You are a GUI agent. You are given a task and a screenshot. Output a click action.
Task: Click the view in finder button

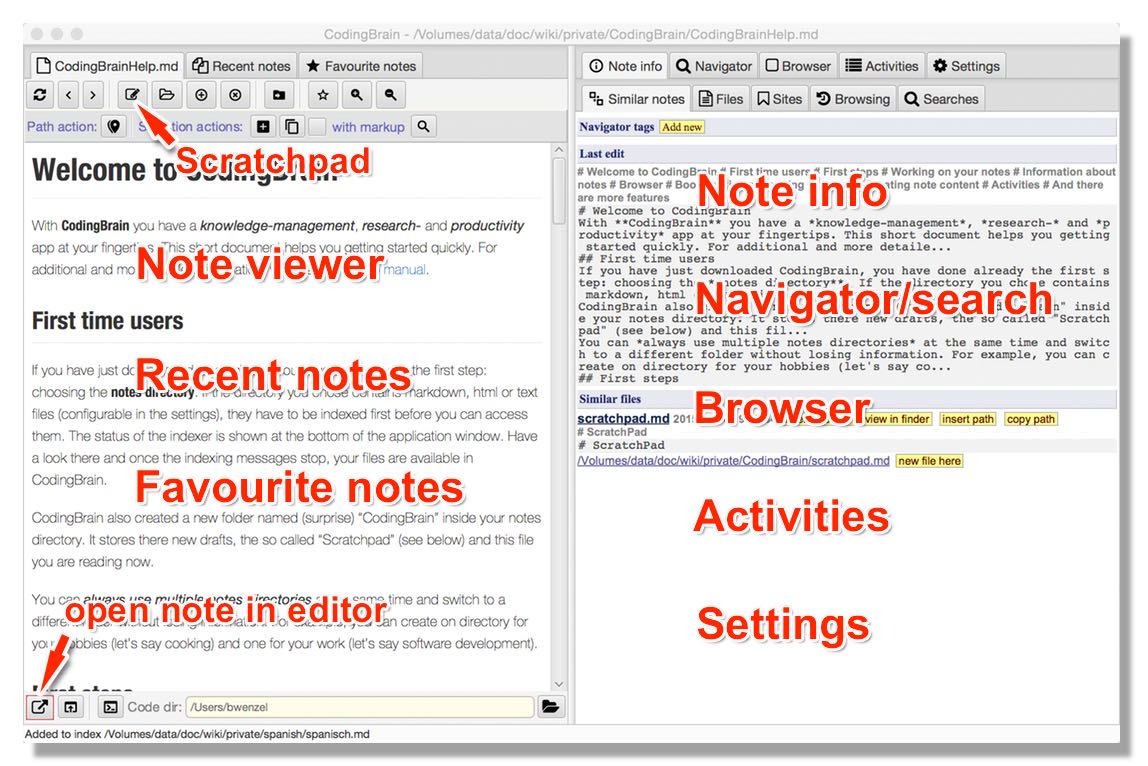(x=897, y=419)
